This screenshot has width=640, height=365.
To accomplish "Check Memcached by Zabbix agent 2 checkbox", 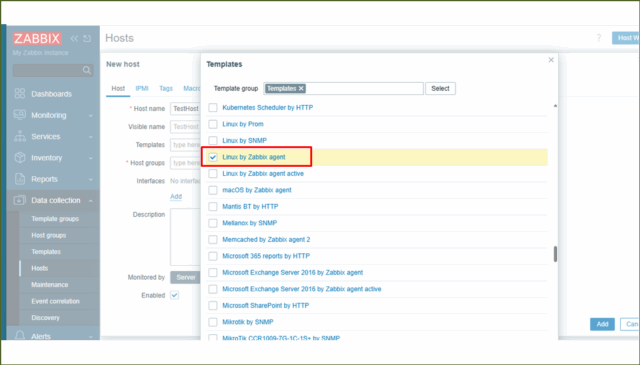I will [x=213, y=240].
